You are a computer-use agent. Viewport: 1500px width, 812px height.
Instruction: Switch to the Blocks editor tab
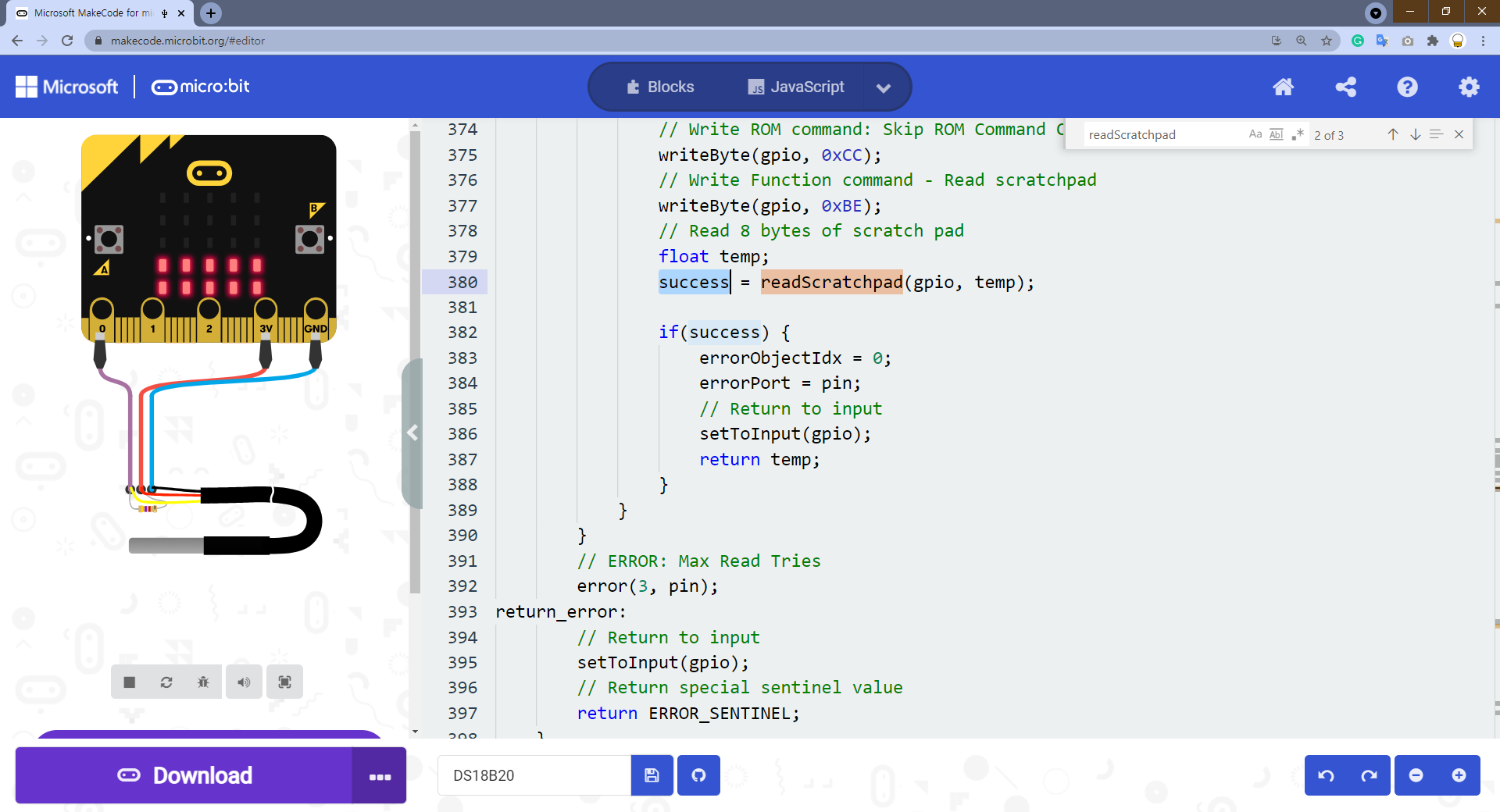tap(660, 87)
